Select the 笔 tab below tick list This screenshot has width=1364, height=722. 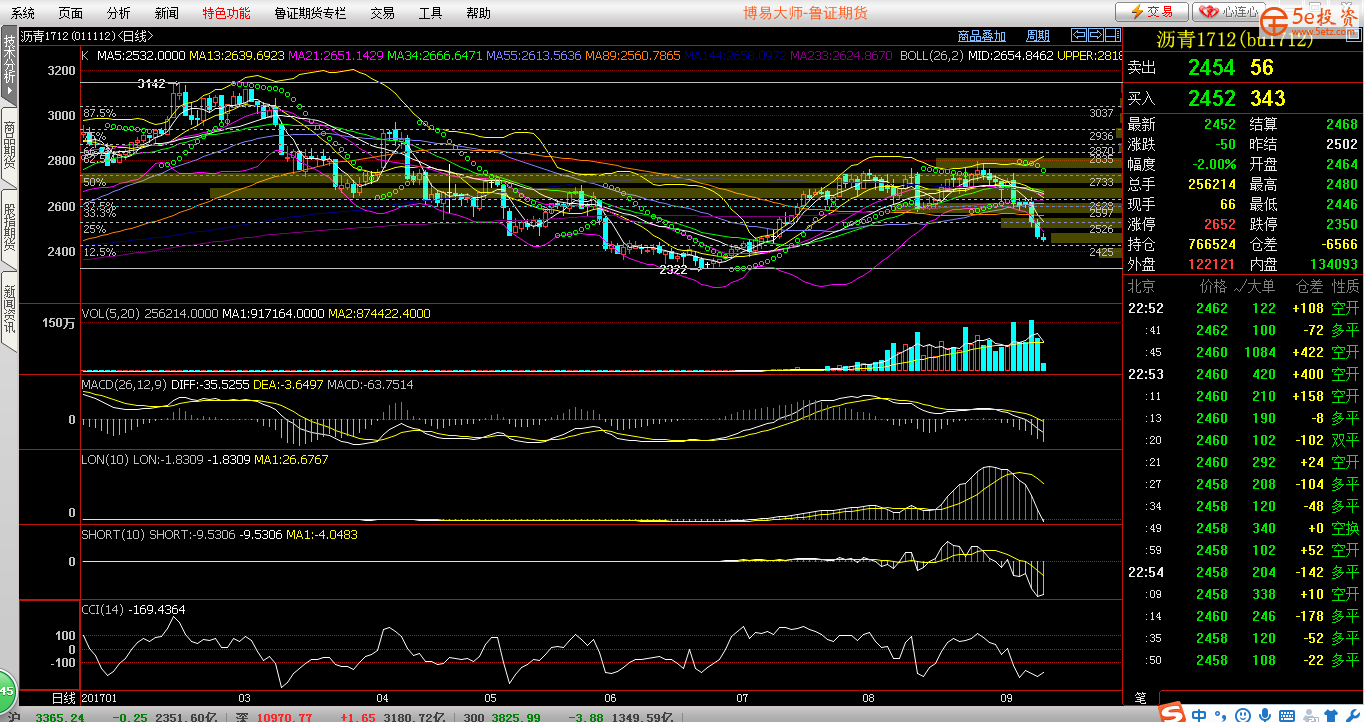pyautogui.click(x=1141, y=697)
